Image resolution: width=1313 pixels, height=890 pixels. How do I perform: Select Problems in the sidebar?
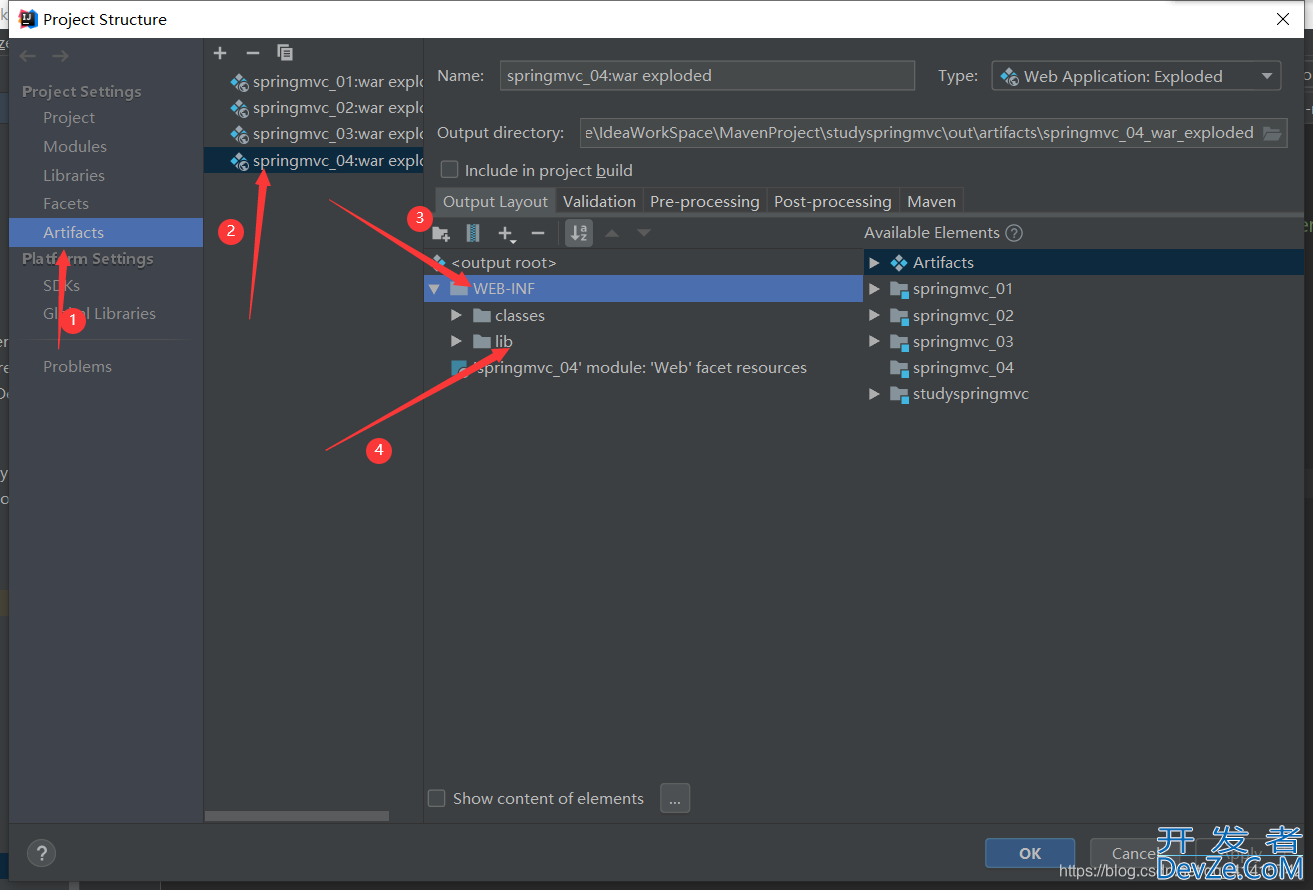(77, 367)
